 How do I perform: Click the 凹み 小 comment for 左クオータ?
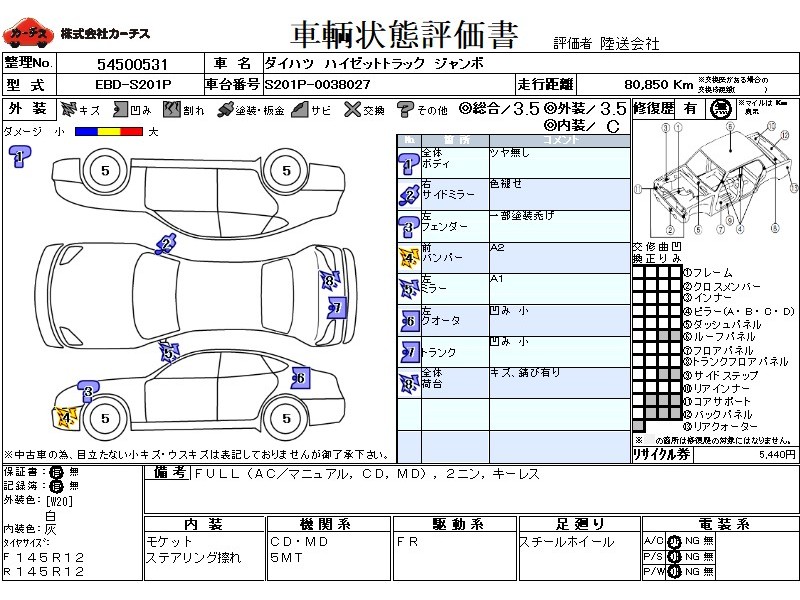point(509,310)
